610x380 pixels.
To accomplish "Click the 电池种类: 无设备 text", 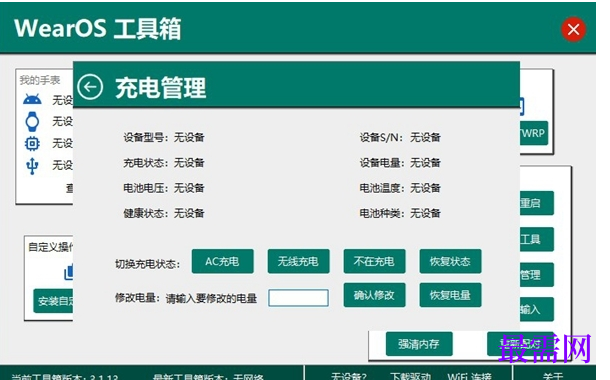I will coord(400,213).
